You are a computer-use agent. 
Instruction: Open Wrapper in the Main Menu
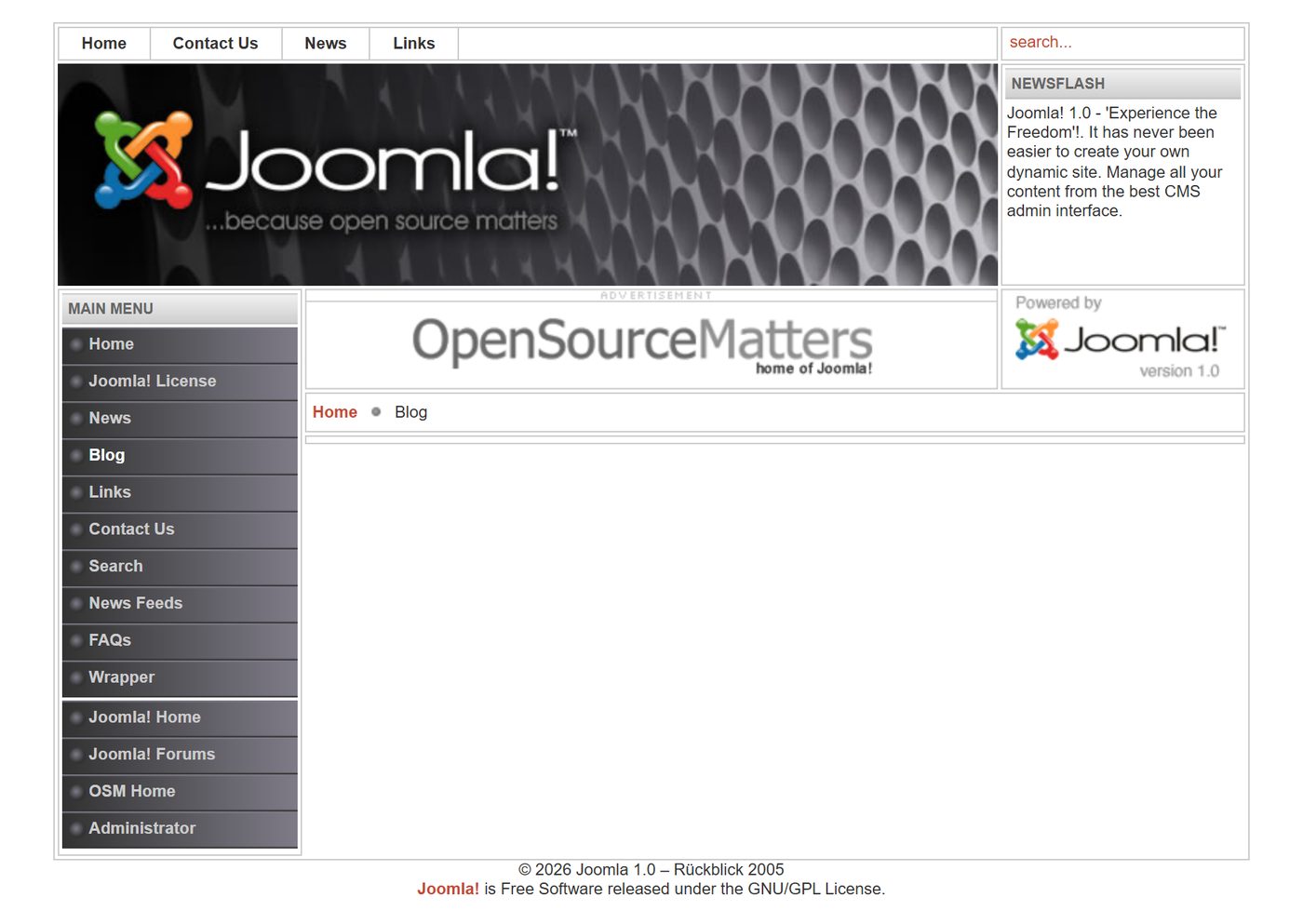180,677
